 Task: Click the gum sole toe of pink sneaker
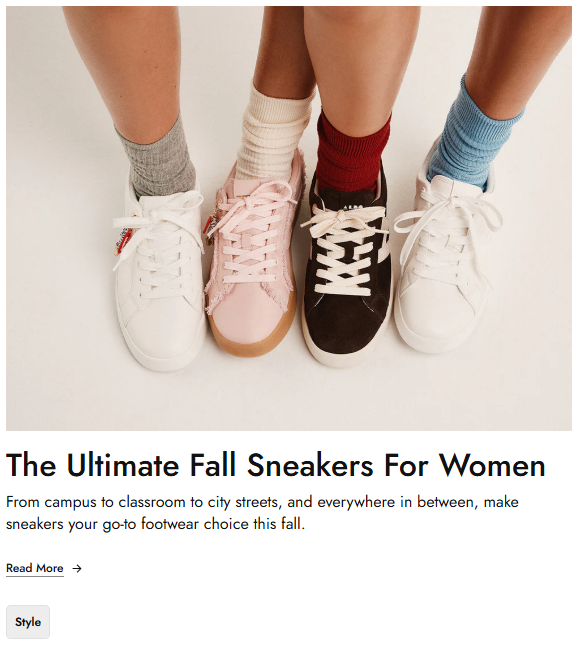tap(250, 339)
